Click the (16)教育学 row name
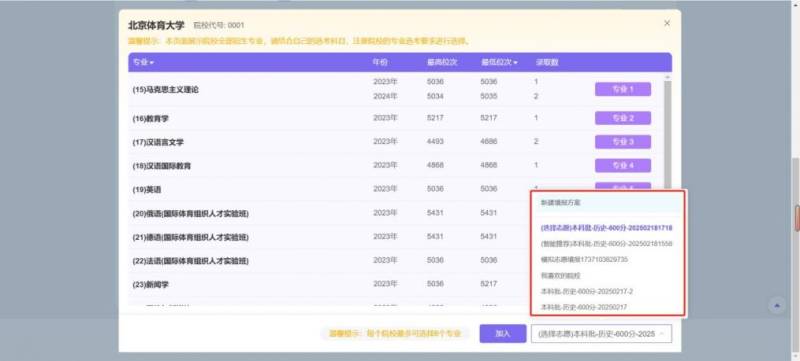Screen dimensions: 800x361 click(x=151, y=119)
